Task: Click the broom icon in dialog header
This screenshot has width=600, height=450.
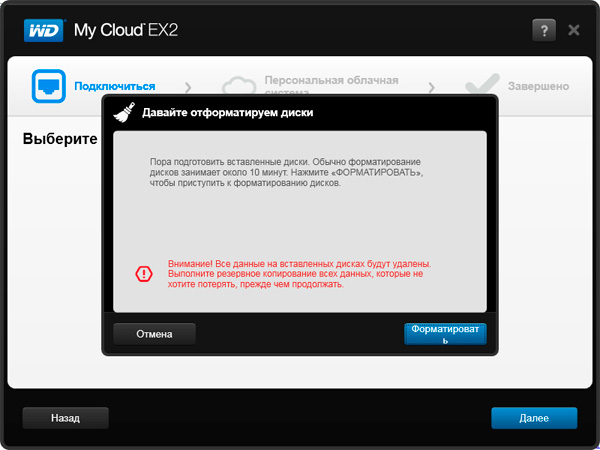Action: click(x=124, y=112)
